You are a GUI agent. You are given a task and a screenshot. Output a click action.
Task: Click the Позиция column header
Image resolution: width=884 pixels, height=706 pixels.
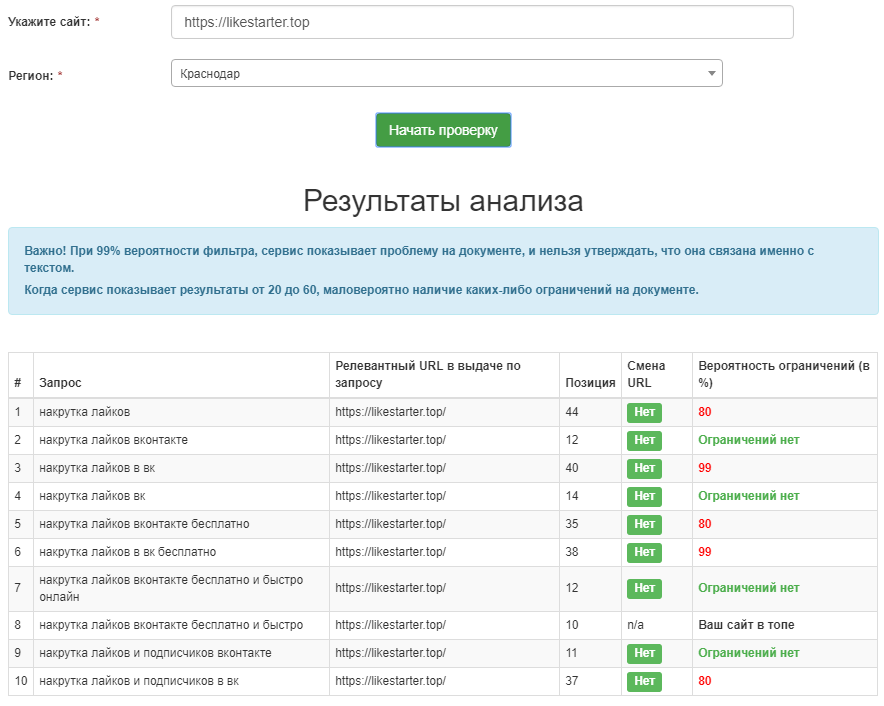pyautogui.click(x=590, y=382)
